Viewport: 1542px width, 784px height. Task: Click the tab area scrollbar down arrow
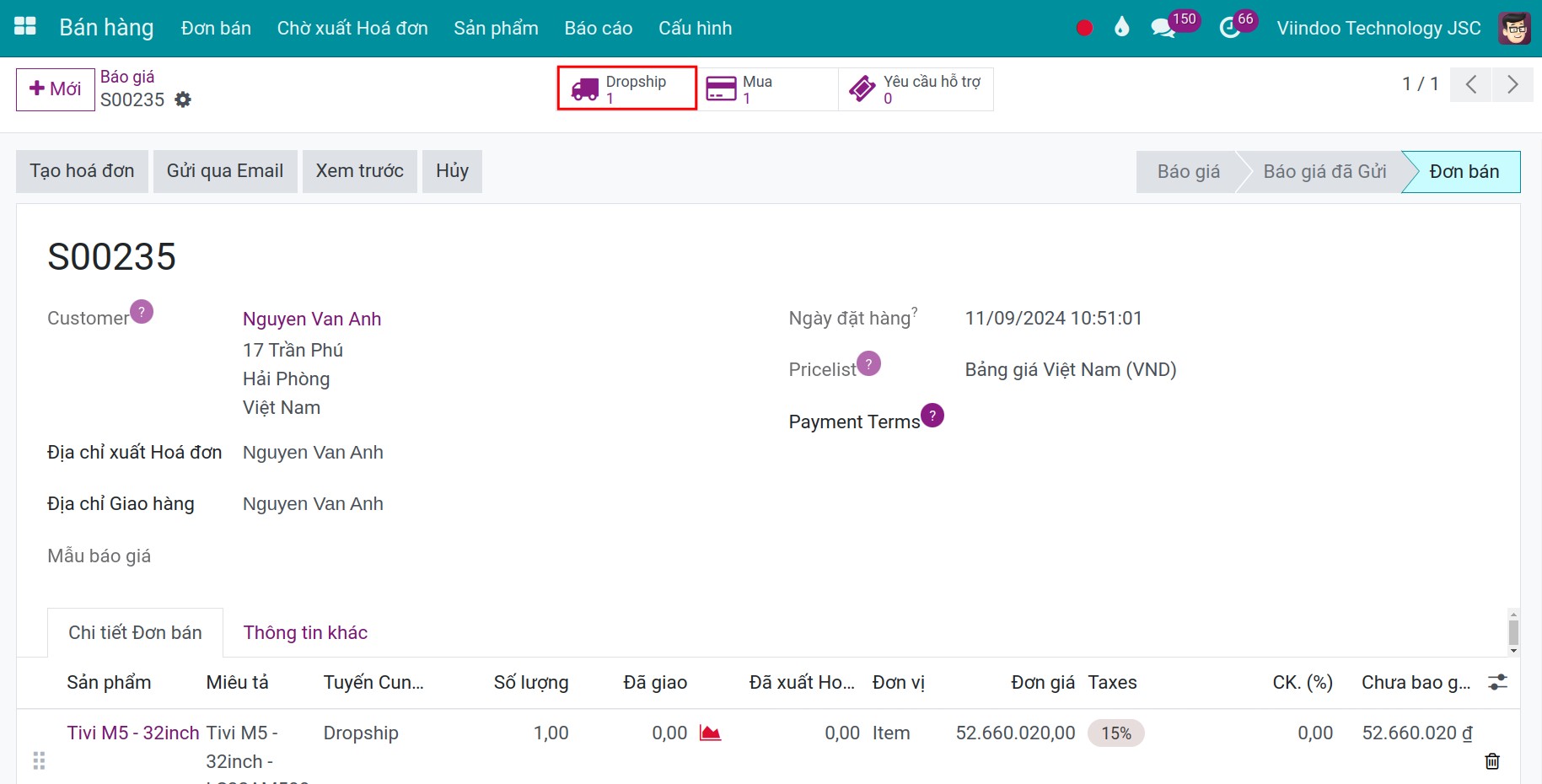1513,651
